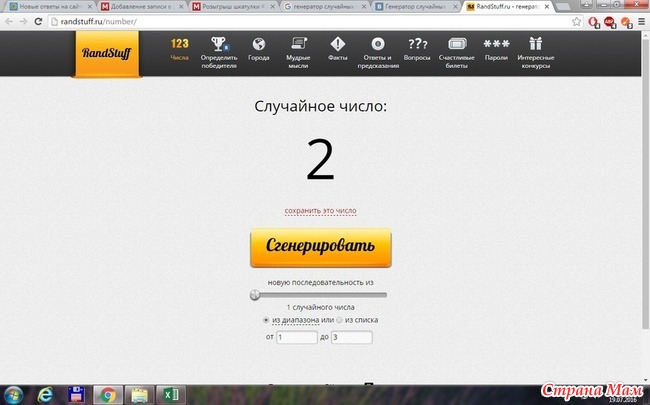The width and height of the screenshot is (650, 405).
Task: Open the Вопросы question marks icon
Action: pos(417,45)
